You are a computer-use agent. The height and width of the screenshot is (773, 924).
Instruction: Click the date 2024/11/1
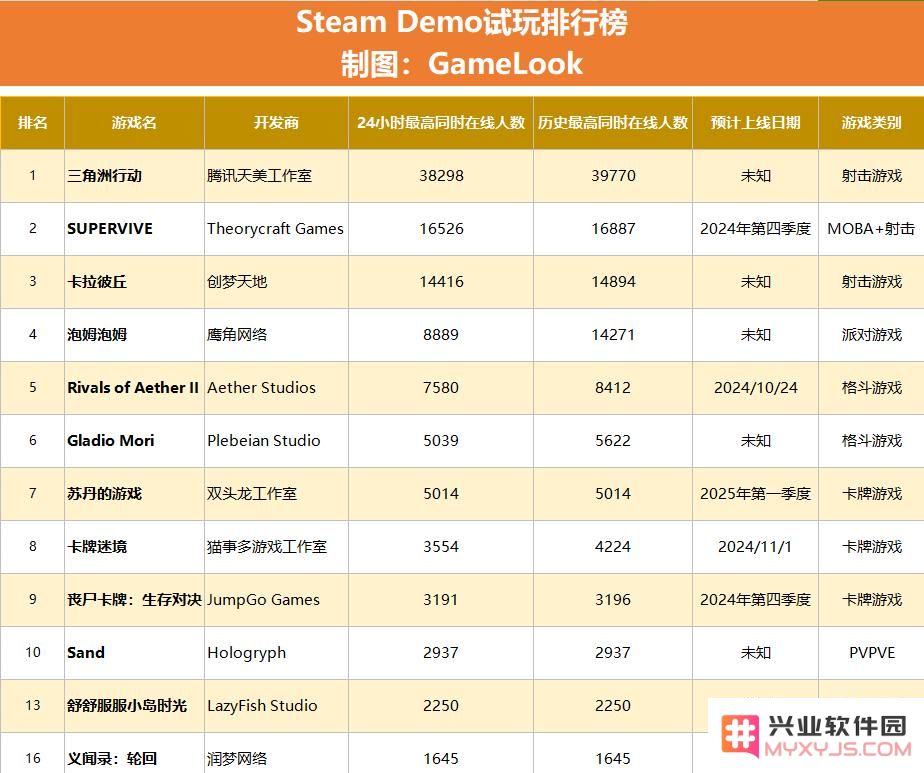pos(755,547)
